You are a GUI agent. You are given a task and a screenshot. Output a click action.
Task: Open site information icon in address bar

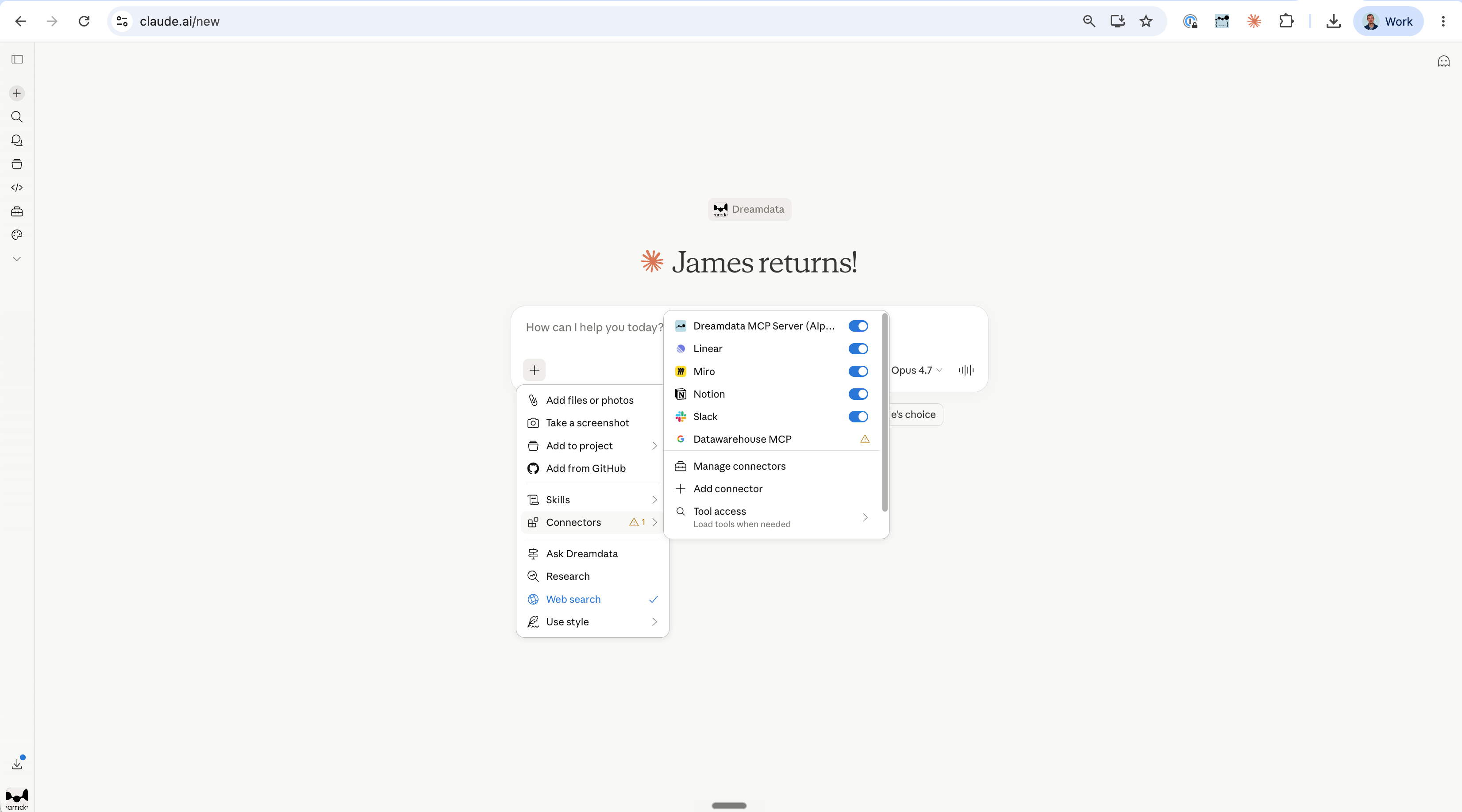122,22
